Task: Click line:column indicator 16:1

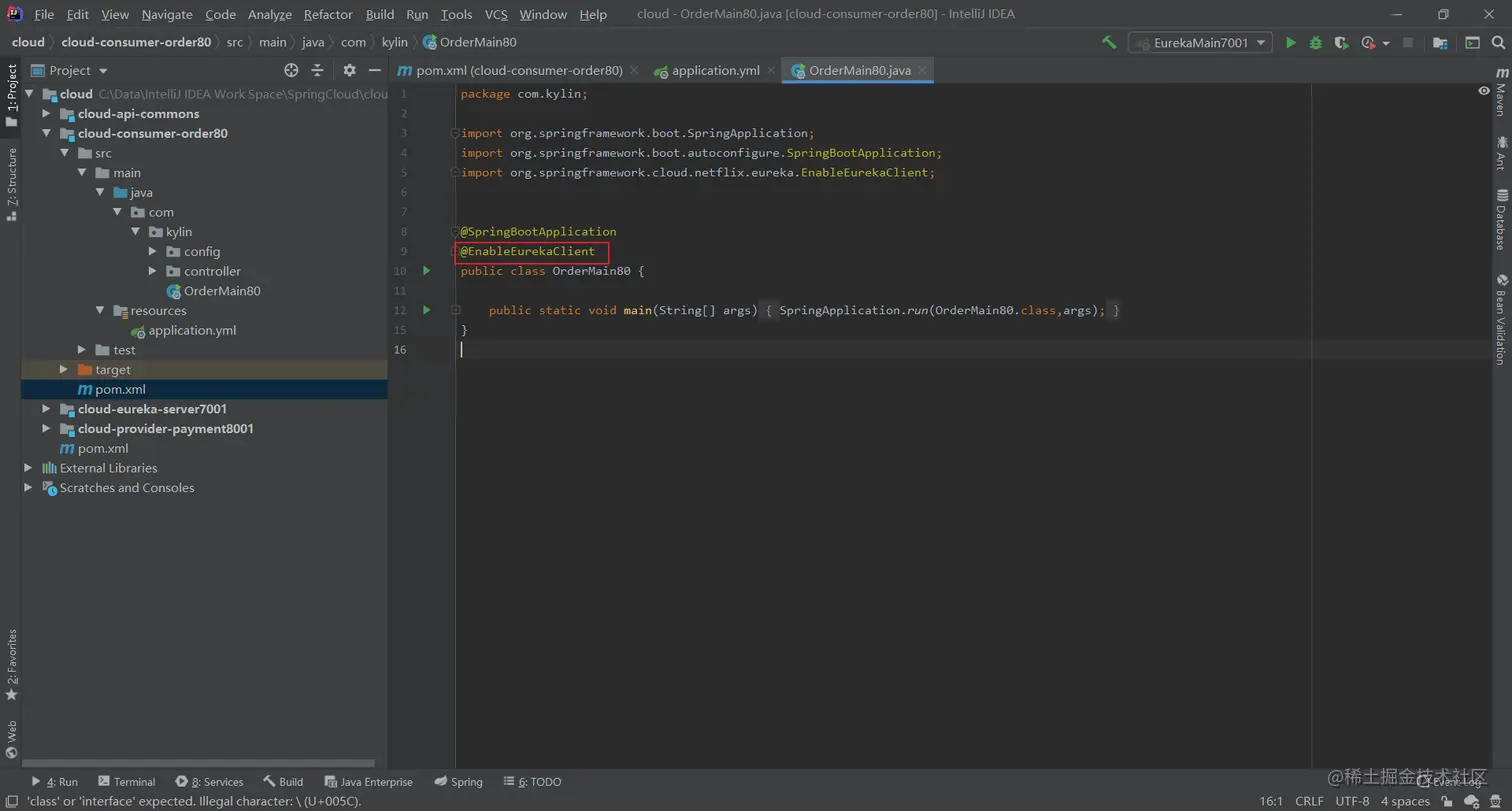Action: pyautogui.click(x=1271, y=801)
